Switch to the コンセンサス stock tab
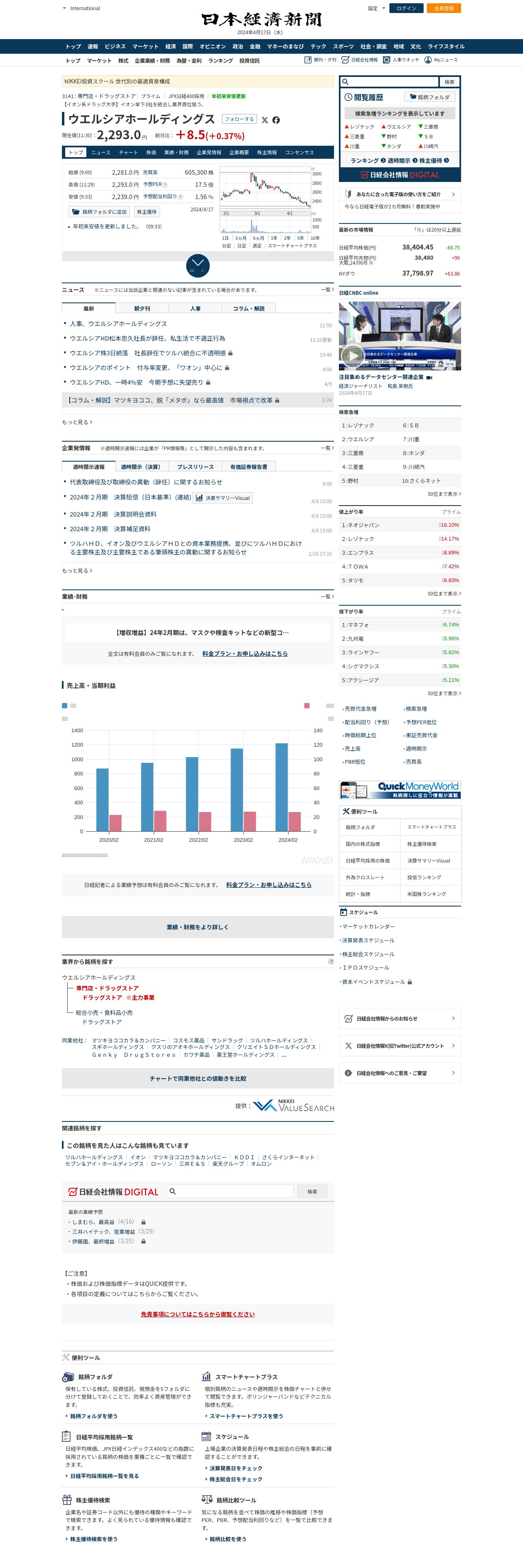 point(299,153)
